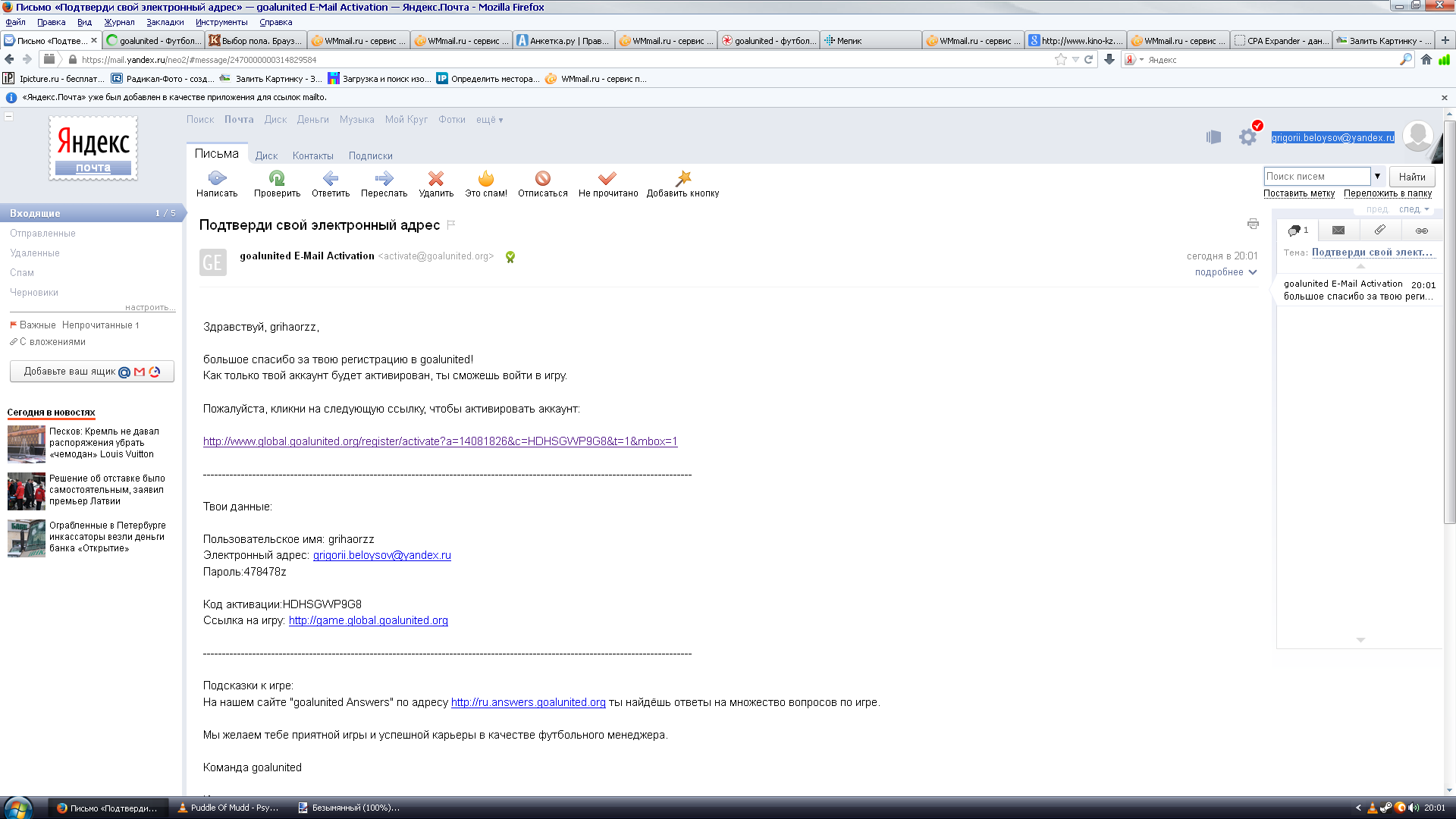The height and width of the screenshot is (819, 1456).
Task: Click the Добавить кнопку wand icon
Action: pos(683,178)
